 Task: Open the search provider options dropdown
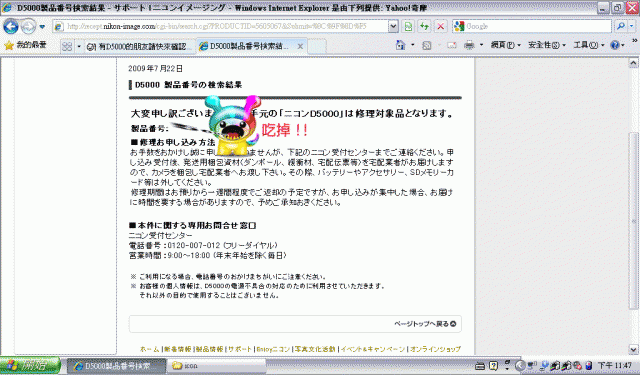tap(631, 27)
